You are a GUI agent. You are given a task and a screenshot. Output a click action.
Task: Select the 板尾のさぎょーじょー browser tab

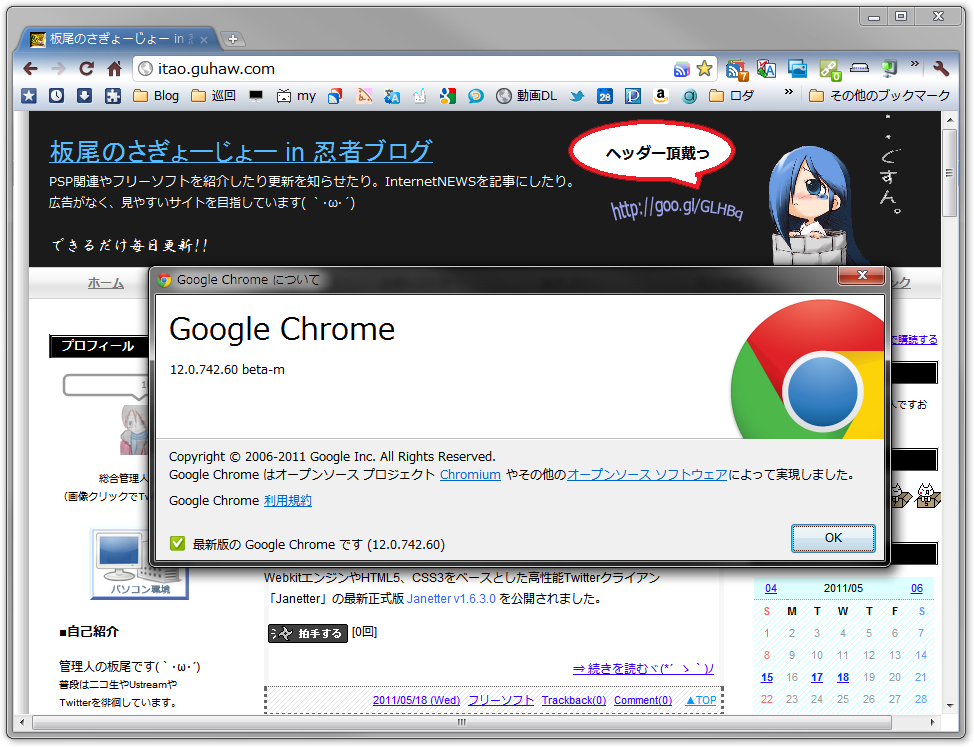(116, 39)
